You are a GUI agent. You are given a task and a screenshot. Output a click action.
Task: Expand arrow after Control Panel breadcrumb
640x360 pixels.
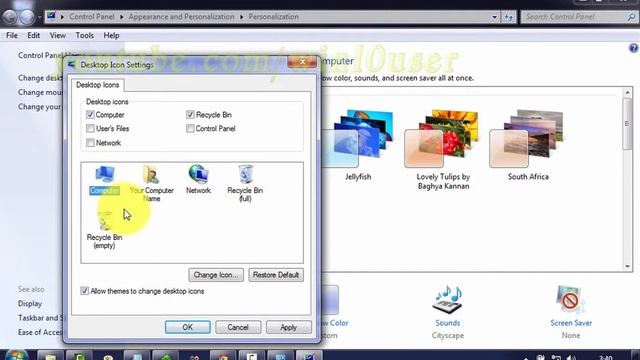pyautogui.click(x=122, y=17)
